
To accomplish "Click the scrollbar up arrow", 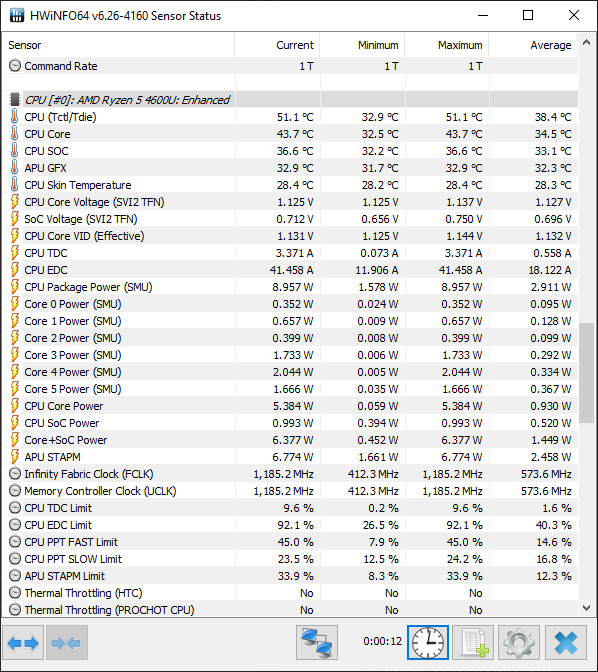I will (x=586, y=42).
